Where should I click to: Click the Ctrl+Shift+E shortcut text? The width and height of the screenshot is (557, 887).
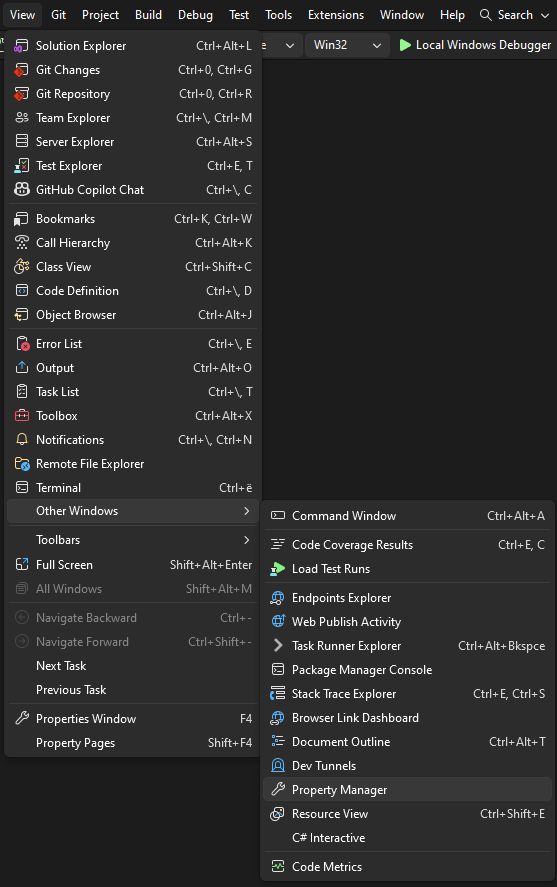pos(512,813)
